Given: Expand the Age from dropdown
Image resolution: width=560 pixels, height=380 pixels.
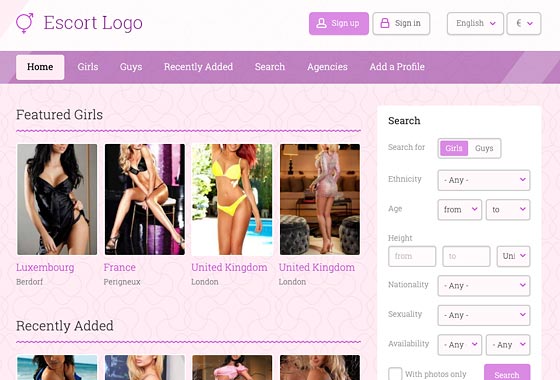Looking at the screenshot, I should coord(460,210).
